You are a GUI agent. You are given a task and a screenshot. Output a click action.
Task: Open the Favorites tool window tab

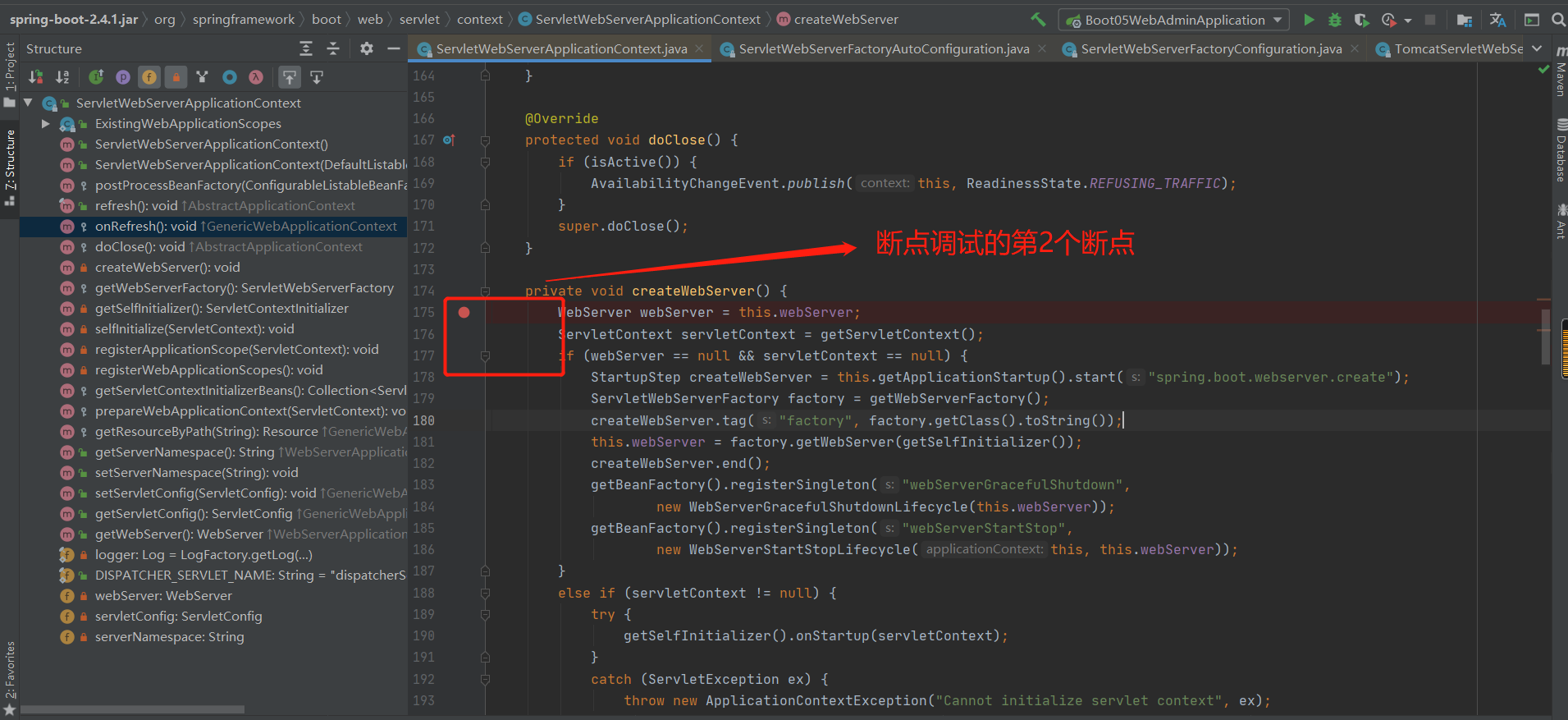pyautogui.click(x=10, y=677)
